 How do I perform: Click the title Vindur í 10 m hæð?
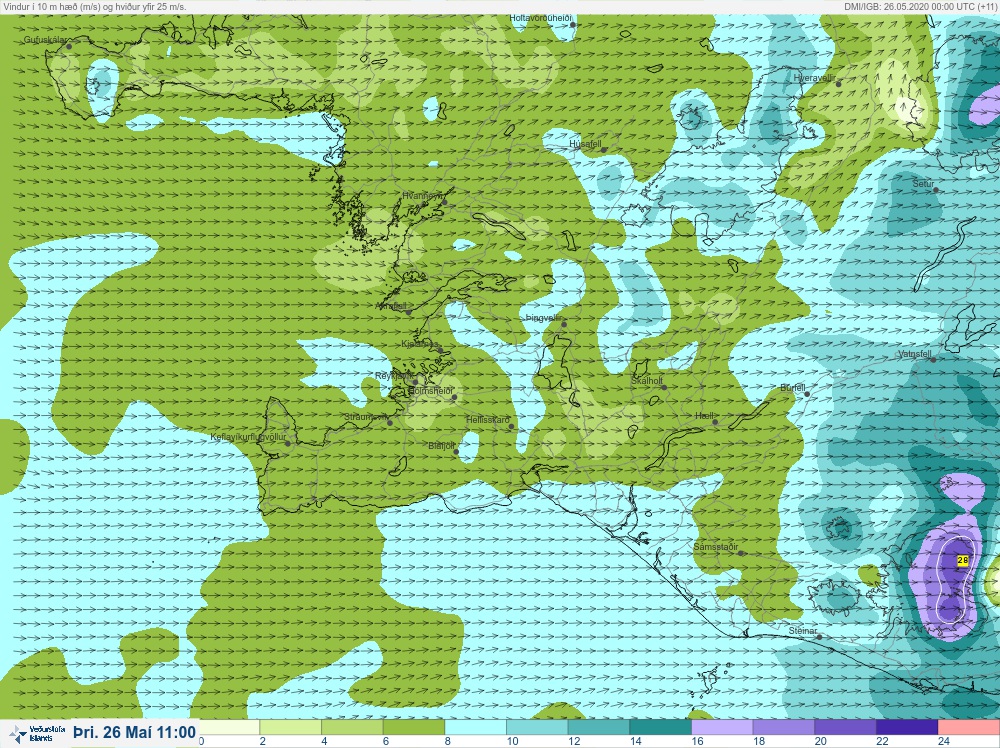pyautogui.click(x=95, y=6)
